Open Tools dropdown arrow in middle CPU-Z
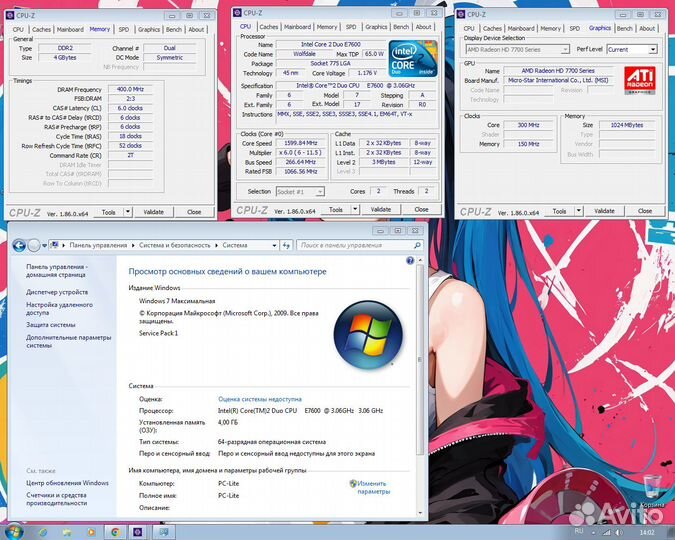This screenshot has height=540, width=675. click(355, 210)
